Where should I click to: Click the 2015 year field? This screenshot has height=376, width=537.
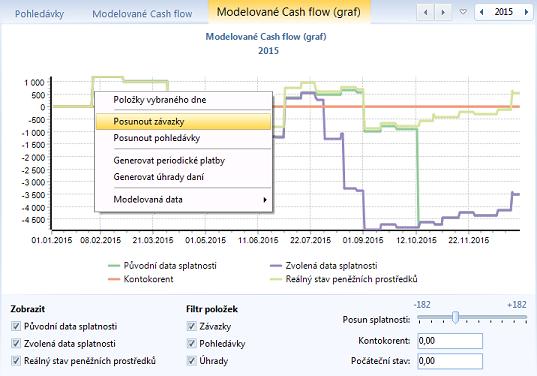(x=503, y=12)
